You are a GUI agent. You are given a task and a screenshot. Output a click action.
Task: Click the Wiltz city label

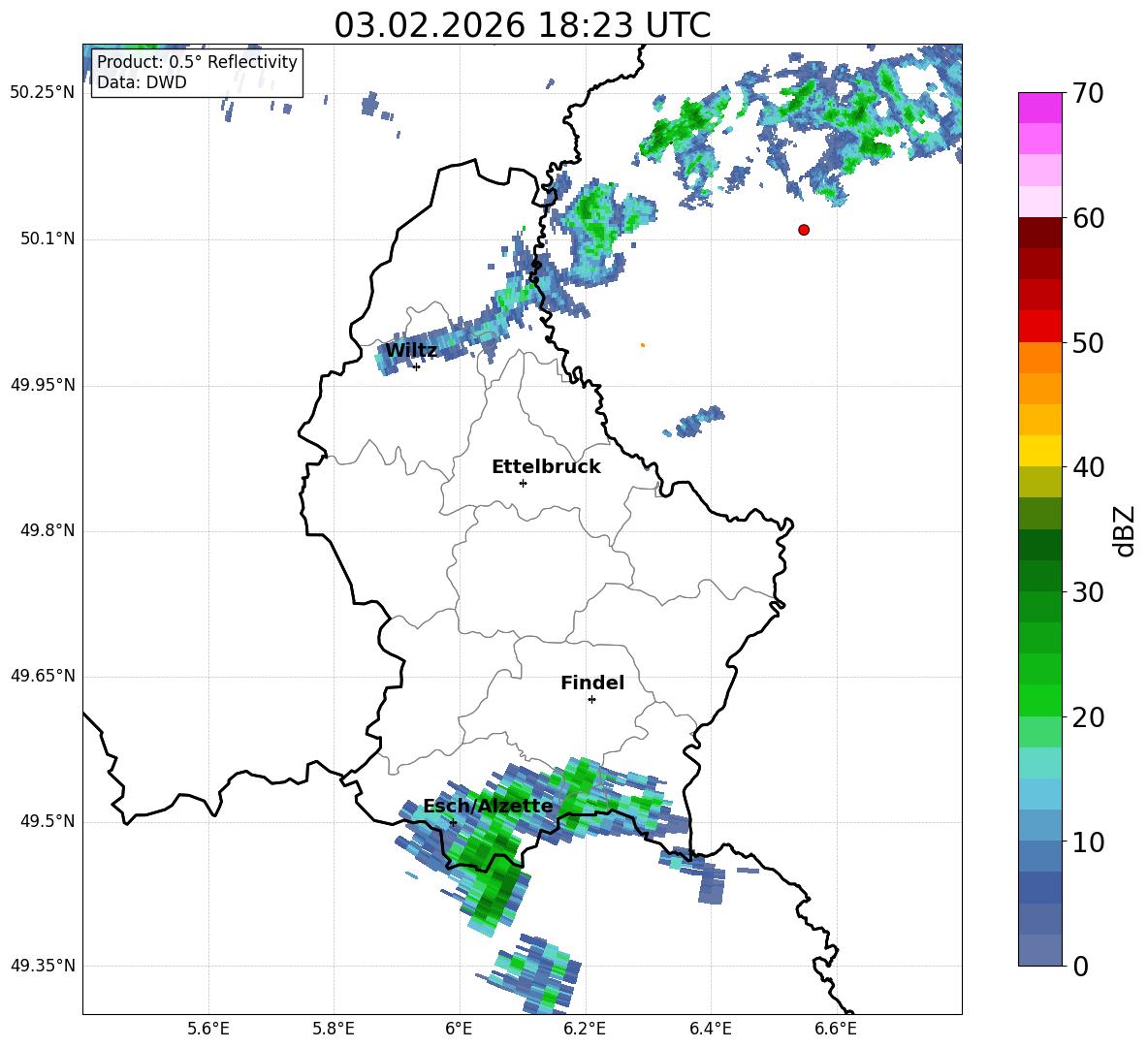(x=411, y=351)
